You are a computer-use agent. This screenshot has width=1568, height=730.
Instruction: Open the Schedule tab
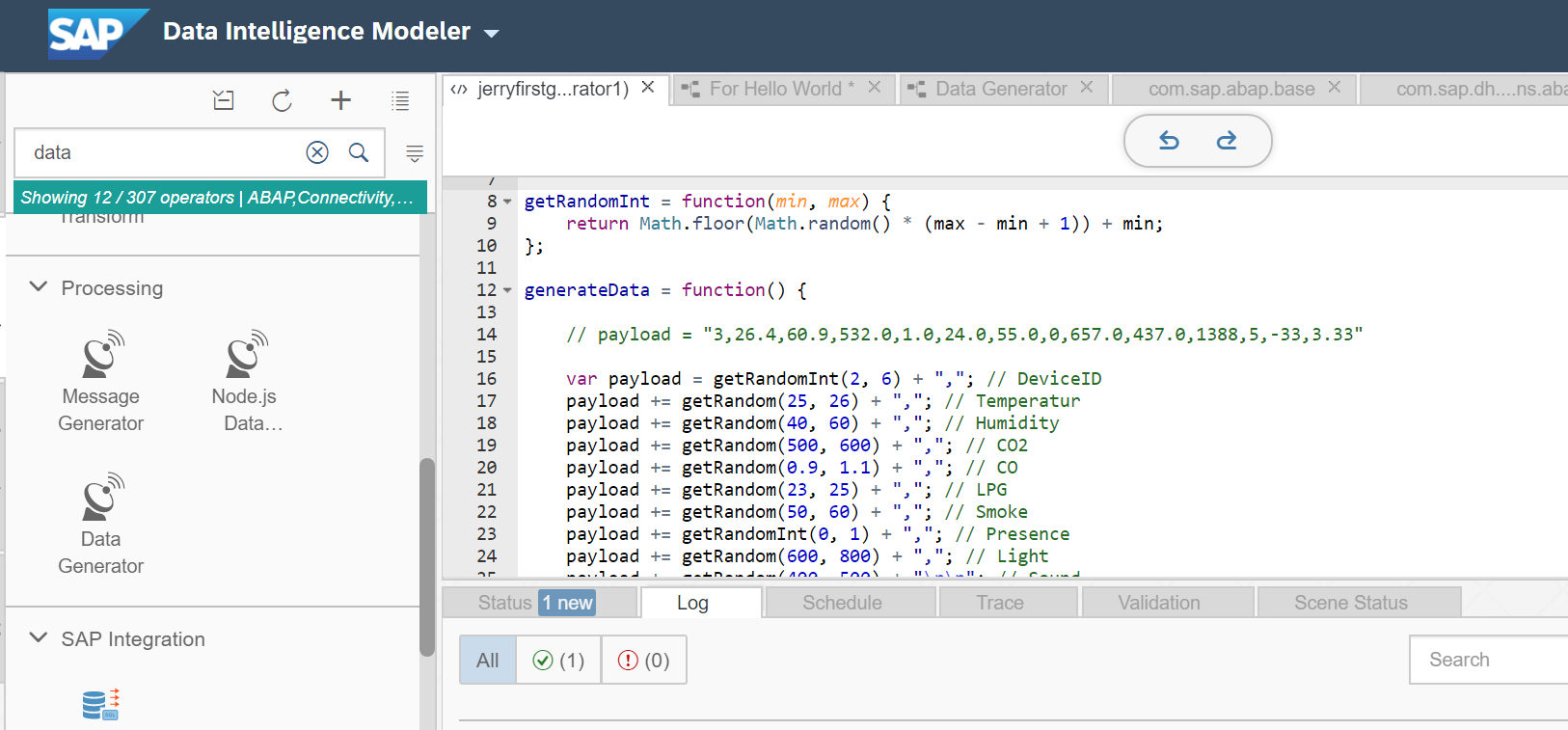(x=852, y=603)
